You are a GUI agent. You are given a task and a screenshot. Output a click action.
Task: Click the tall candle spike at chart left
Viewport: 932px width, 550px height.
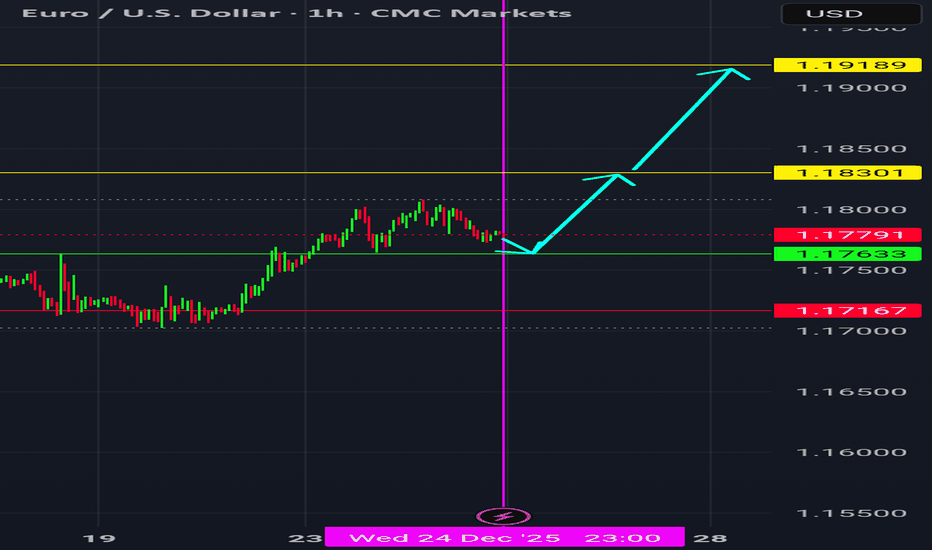(x=60, y=280)
